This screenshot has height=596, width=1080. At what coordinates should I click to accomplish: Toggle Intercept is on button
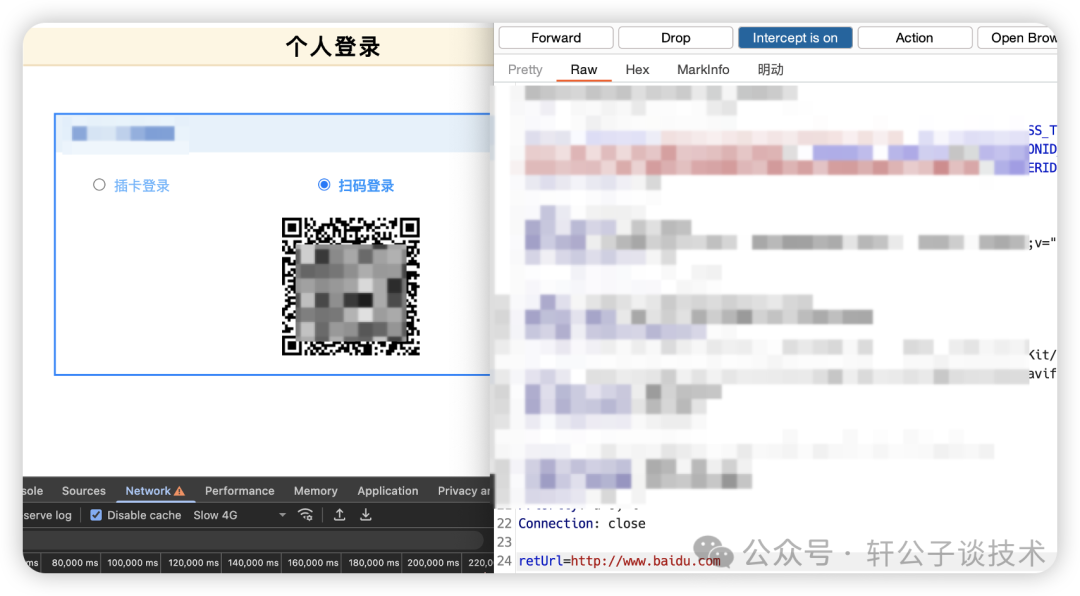coord(795,38)
